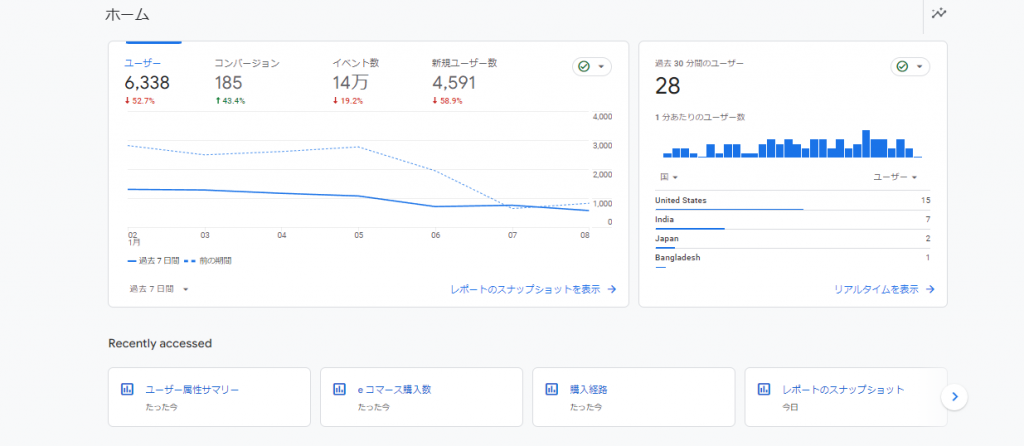The width and height of the screenshot is (1024, 446).
Task: Click the realtime users count 28
Action: click(x=667, y=86)
